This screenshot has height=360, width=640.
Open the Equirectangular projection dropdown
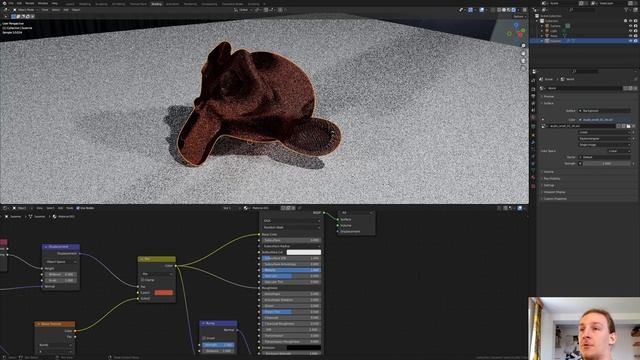pyautogui.click(x=604, y=139)
